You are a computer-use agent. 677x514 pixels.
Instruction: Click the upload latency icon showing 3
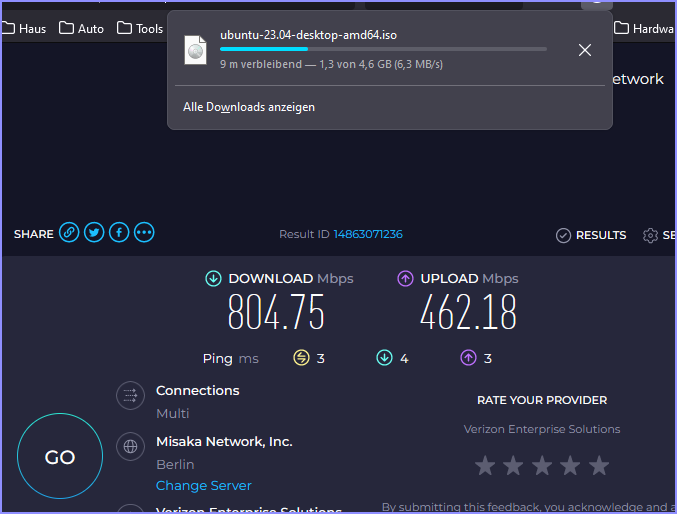[468, 358]
